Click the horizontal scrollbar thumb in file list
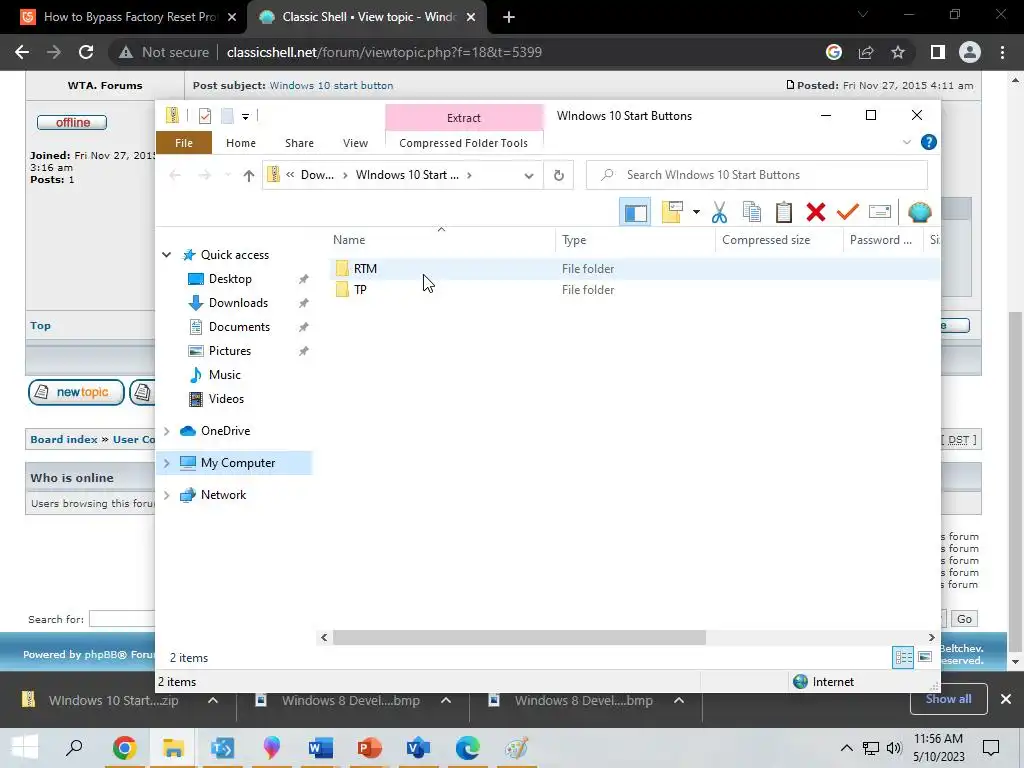 coord(519,637)
